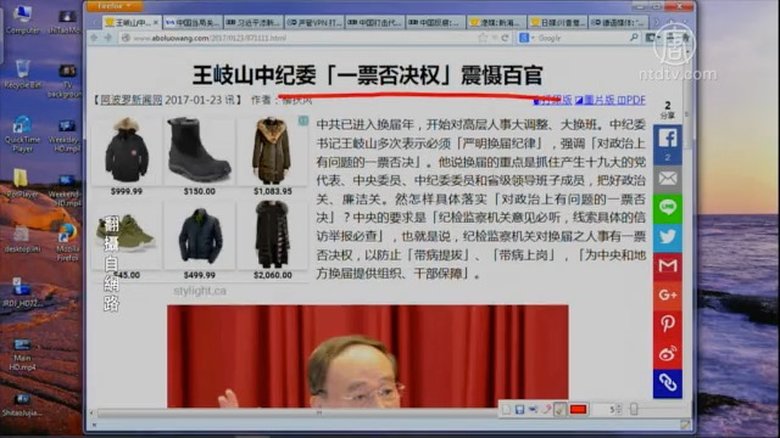
Task: Share article via Facebook icon
Action: click(x=667, y=138)
